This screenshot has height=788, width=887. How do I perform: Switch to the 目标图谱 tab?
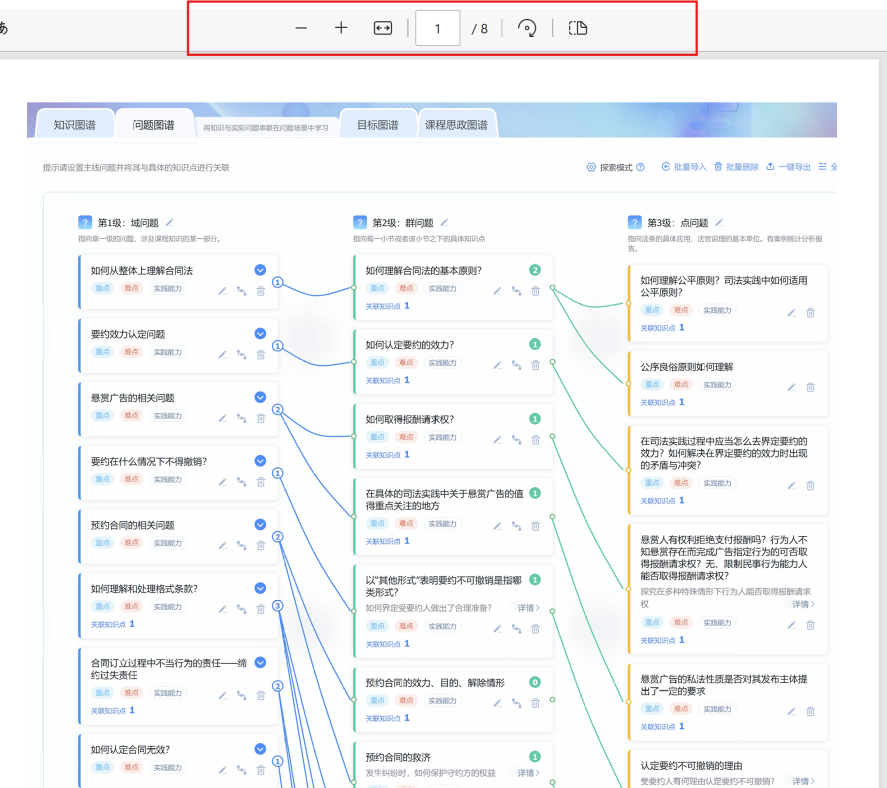(377, 125)
